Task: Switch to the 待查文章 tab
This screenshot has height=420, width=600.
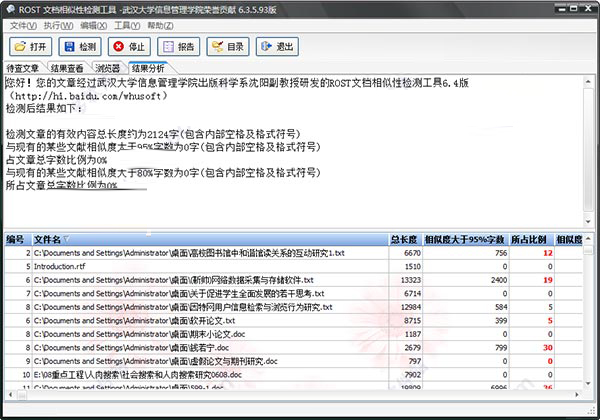Action: pyautogui.click(x=23, y=68)
